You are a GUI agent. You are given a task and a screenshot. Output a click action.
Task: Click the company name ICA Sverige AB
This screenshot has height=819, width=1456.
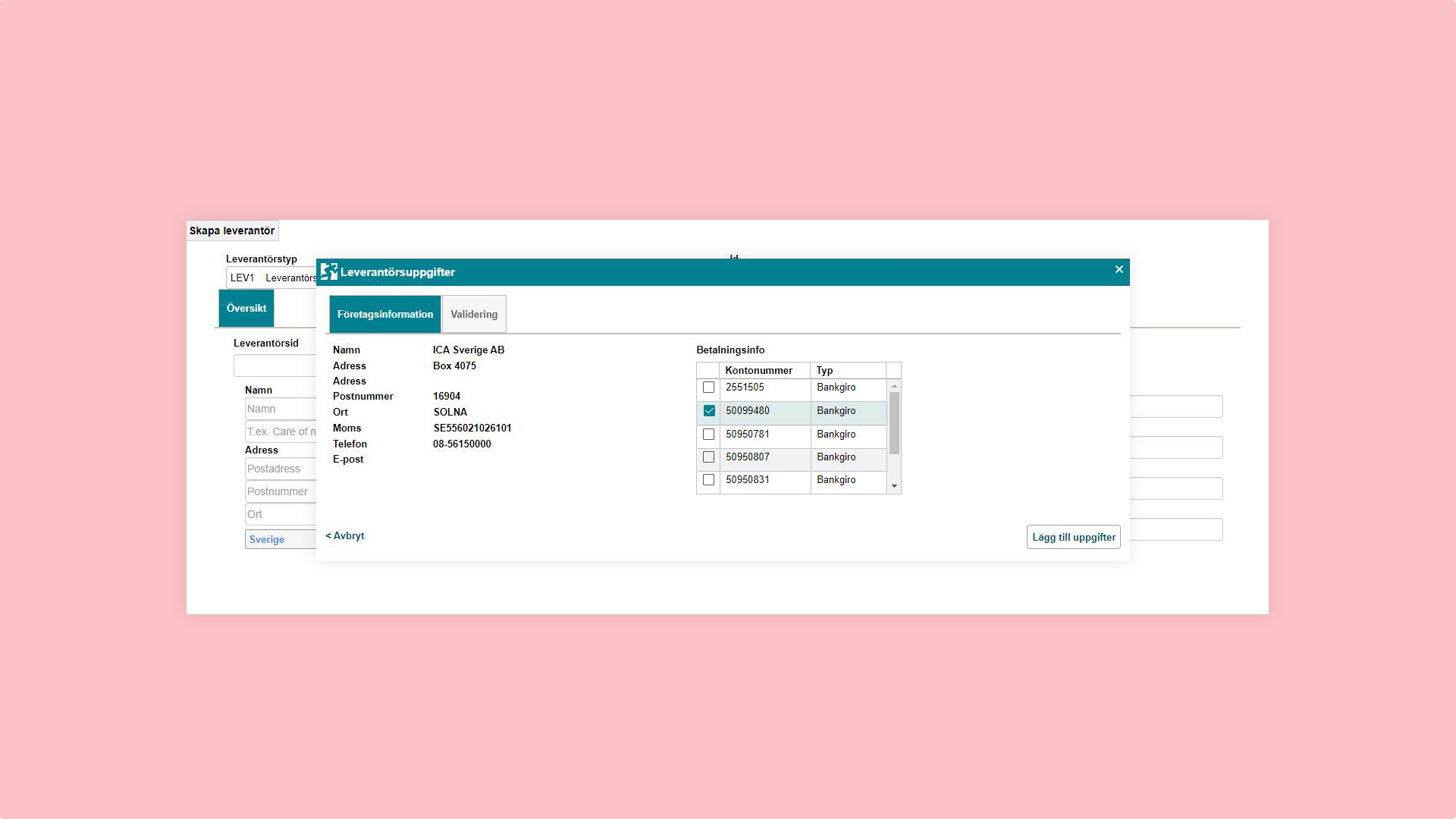(469, 350)
